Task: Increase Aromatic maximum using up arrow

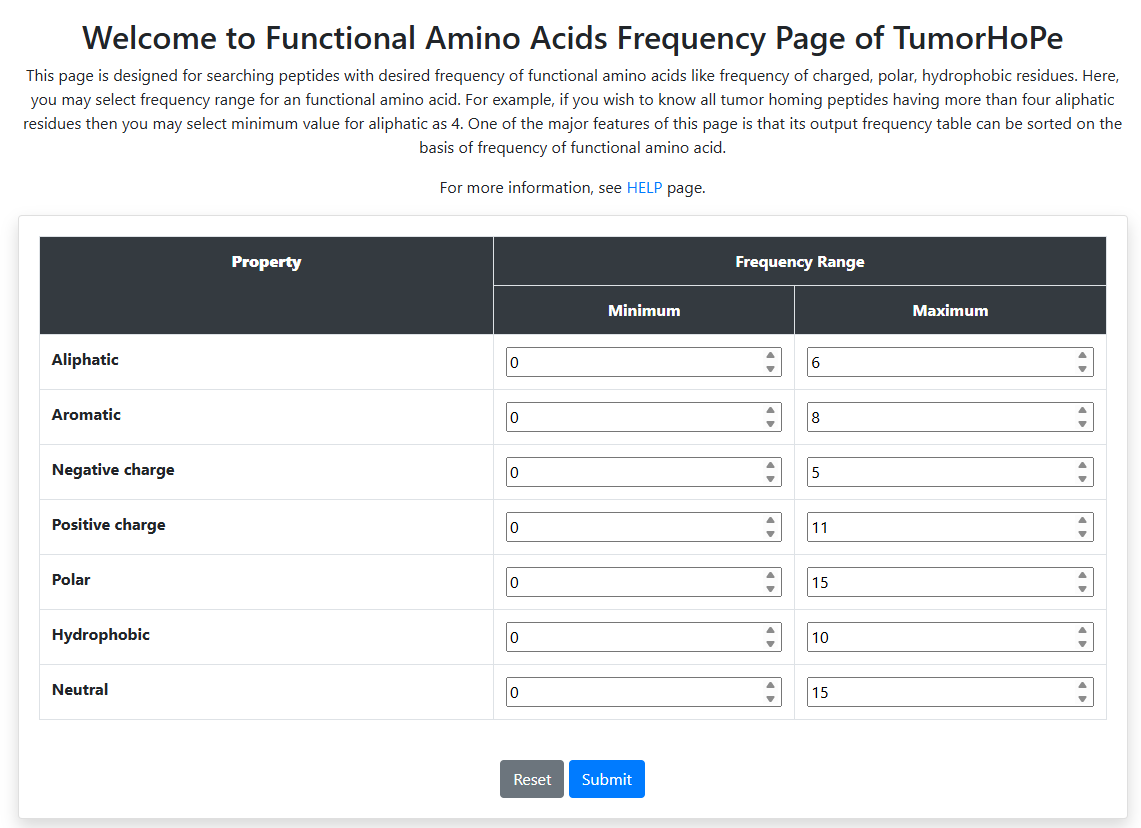Action: [1082, 411]
